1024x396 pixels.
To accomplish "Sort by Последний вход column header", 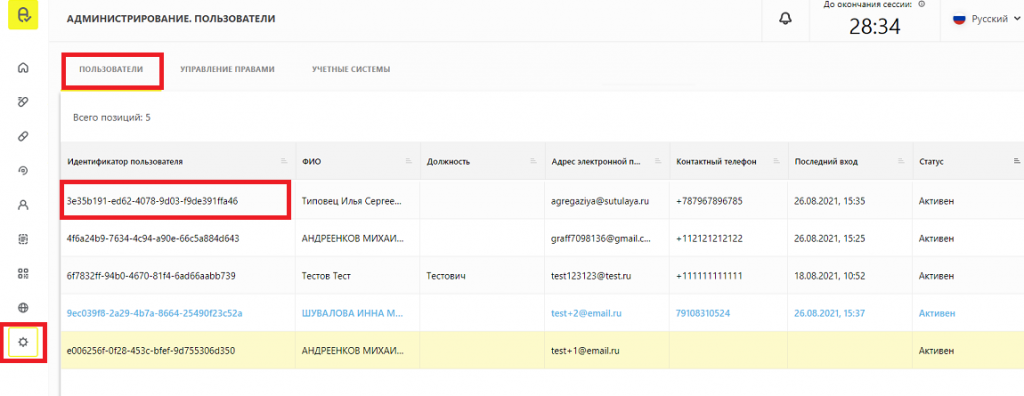I will pos(826,161).
